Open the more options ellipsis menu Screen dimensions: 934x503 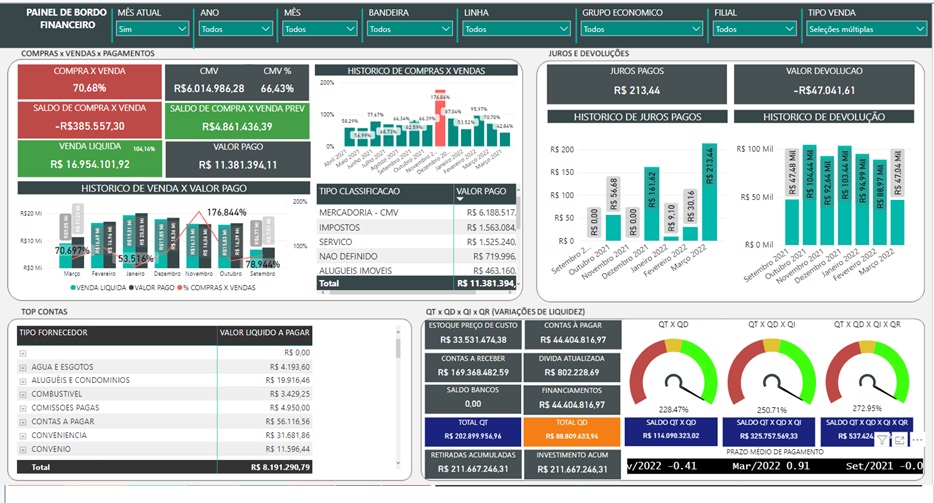[x=917, y=440]
